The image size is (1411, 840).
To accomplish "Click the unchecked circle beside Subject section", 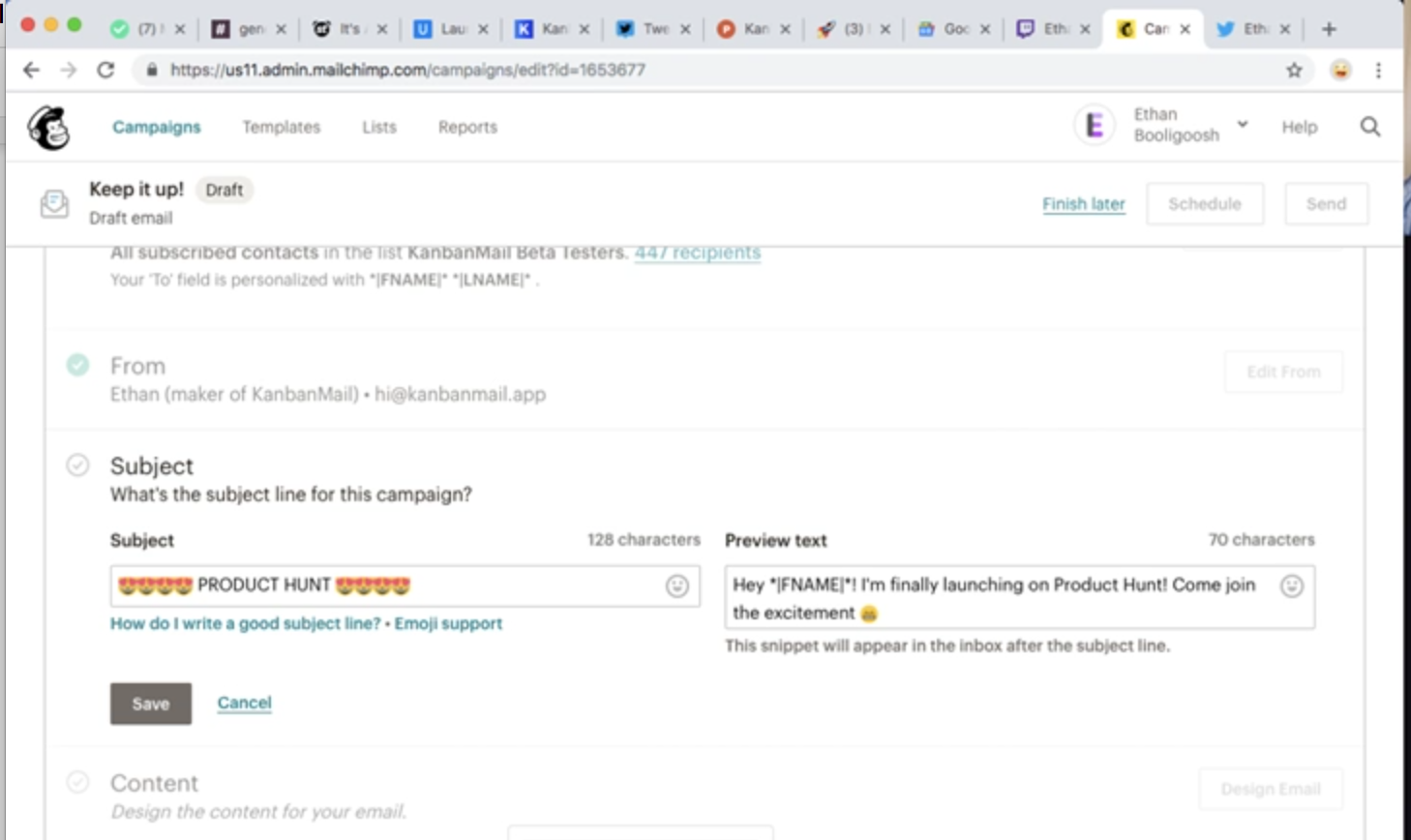I will click(77, 465).
